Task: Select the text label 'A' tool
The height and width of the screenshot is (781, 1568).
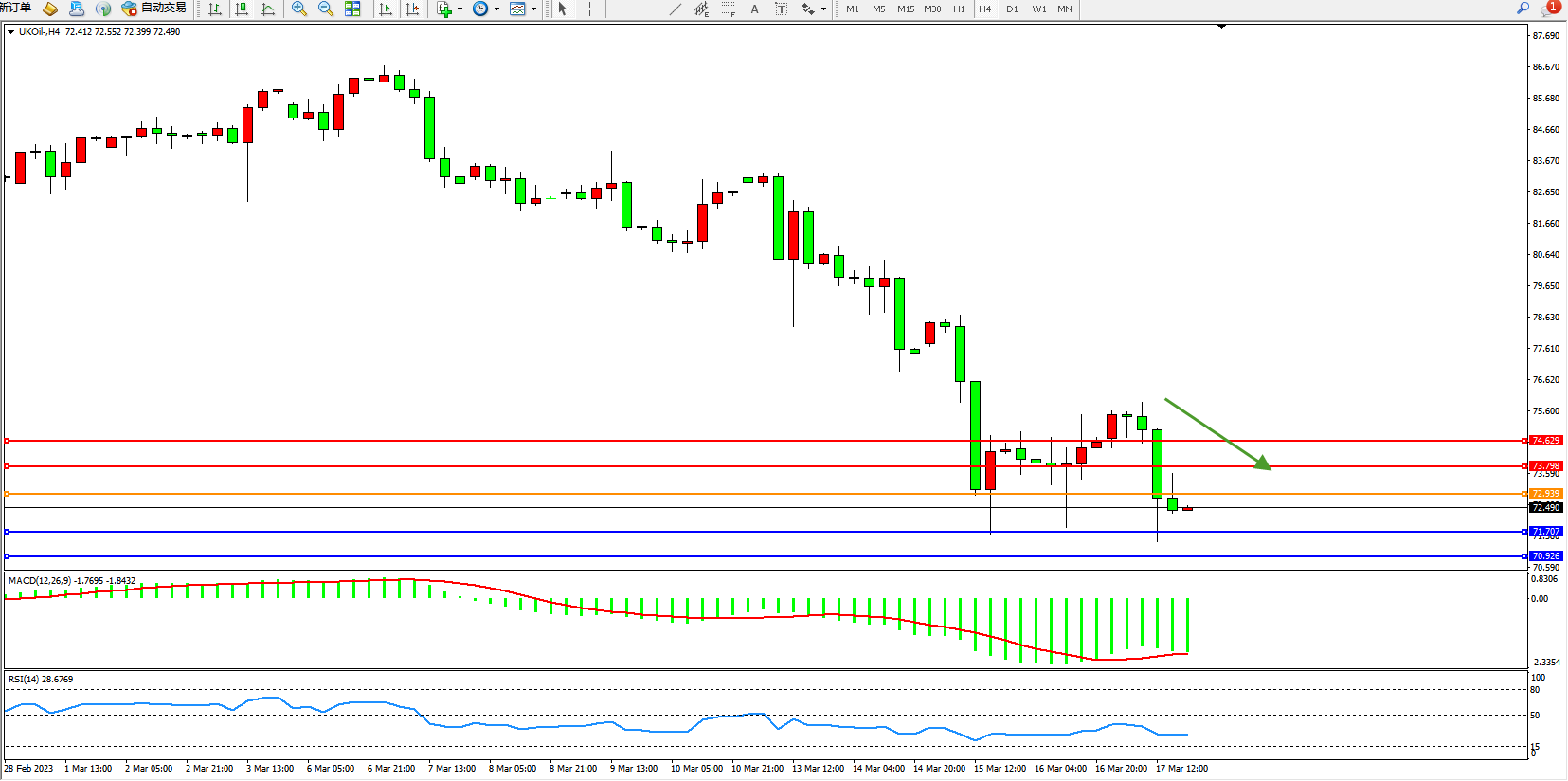Action: pos(754,9)
